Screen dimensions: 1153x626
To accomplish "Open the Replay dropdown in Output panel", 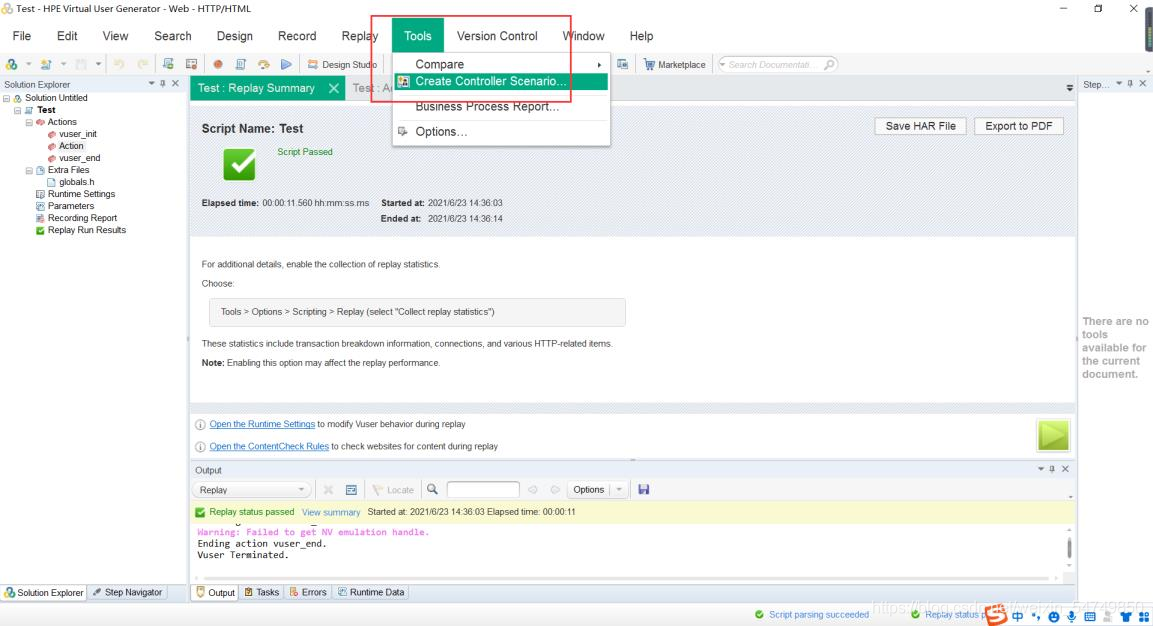I will 251,490.
